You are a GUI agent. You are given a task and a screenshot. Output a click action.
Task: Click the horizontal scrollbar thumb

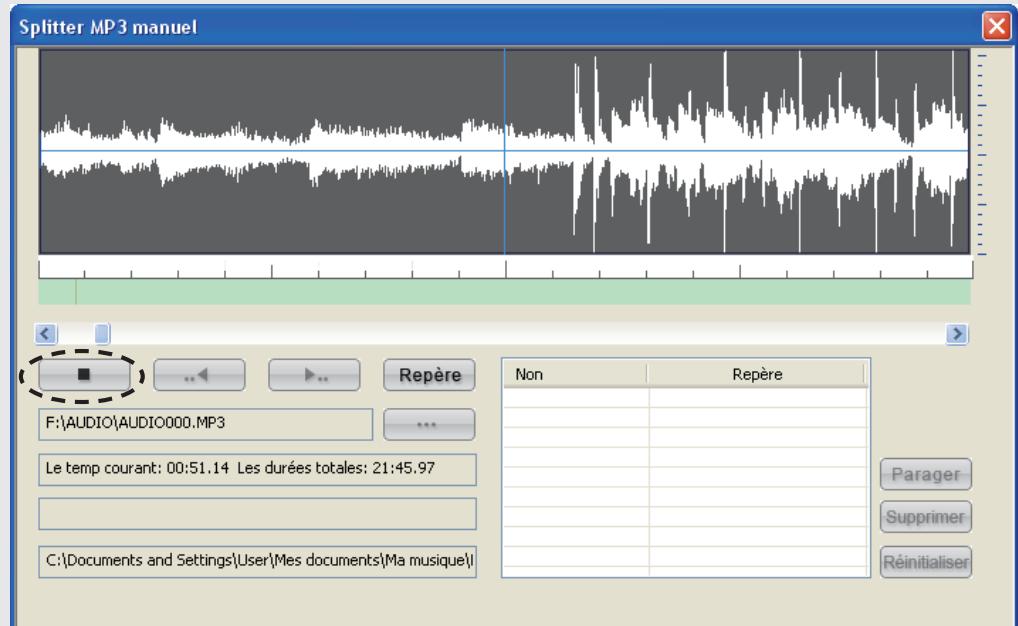point(102,334)
